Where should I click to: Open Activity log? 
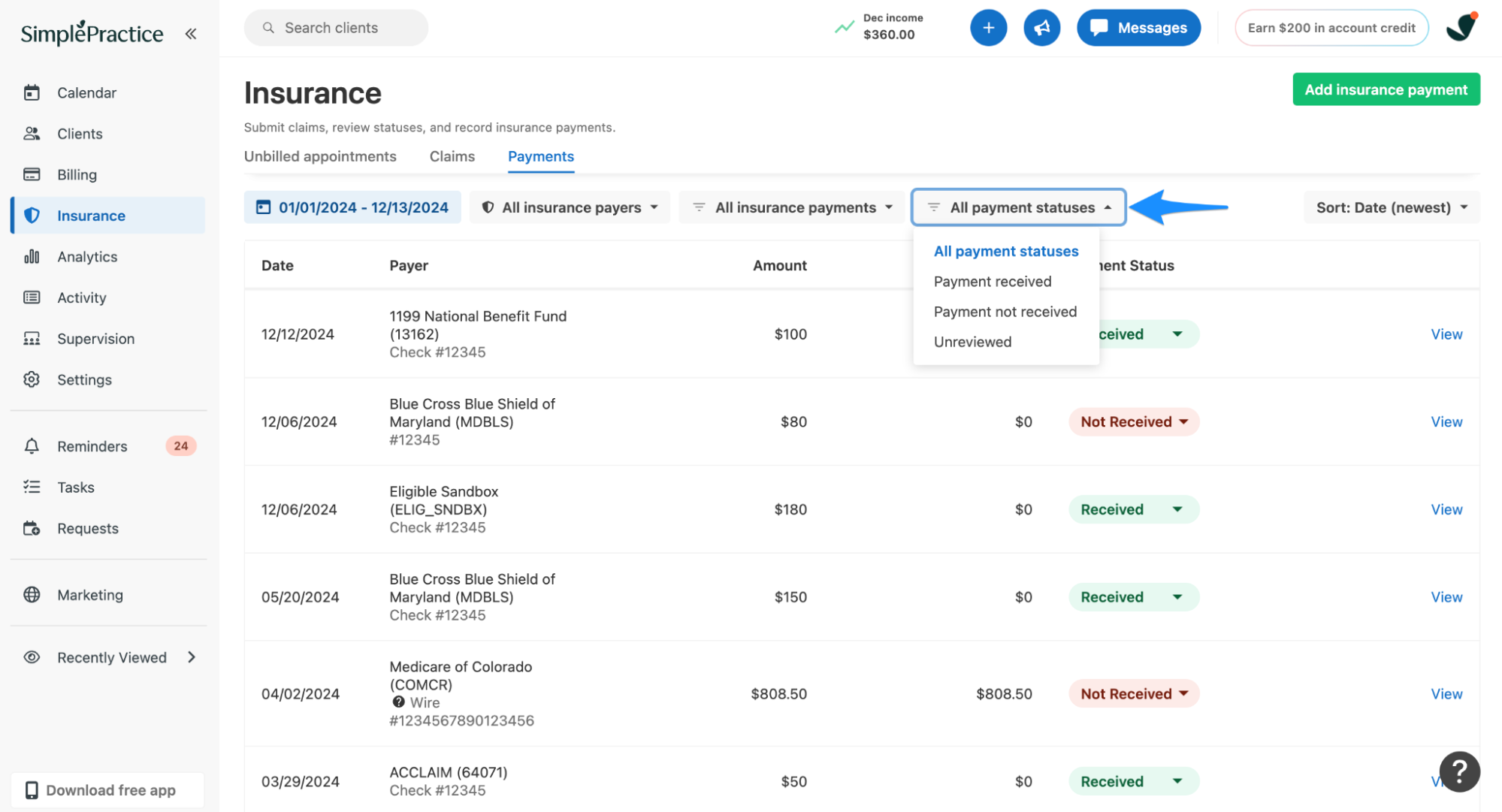(82, 297)
